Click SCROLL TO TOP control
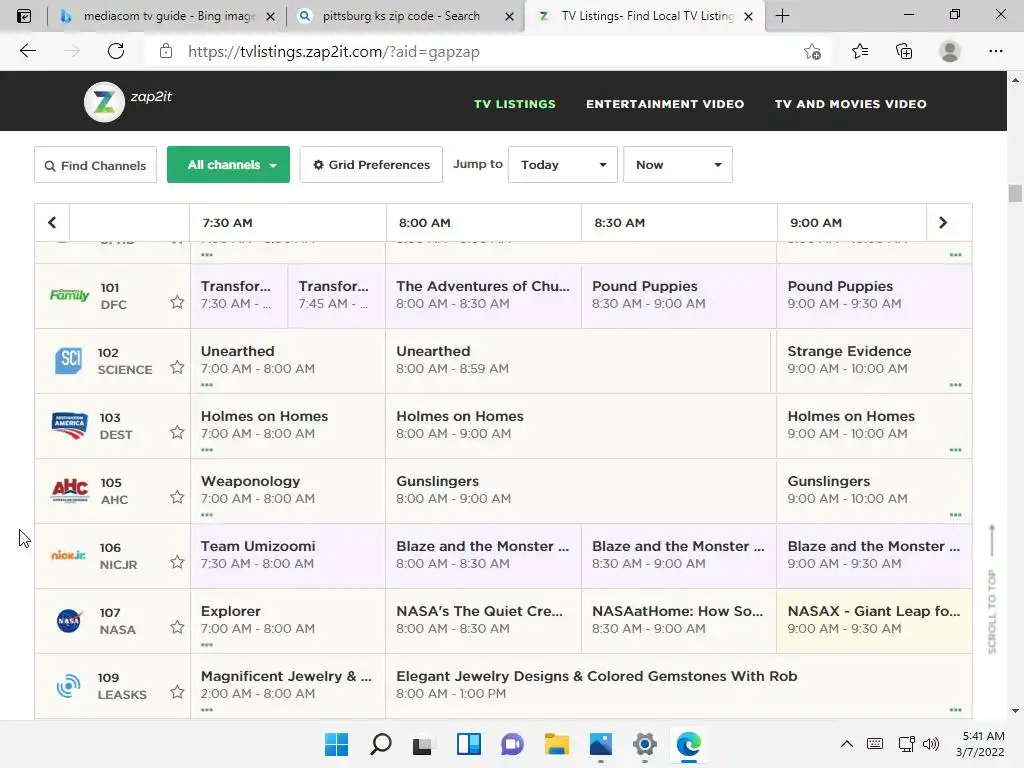The image size is (1024, 768). [992, 589]
